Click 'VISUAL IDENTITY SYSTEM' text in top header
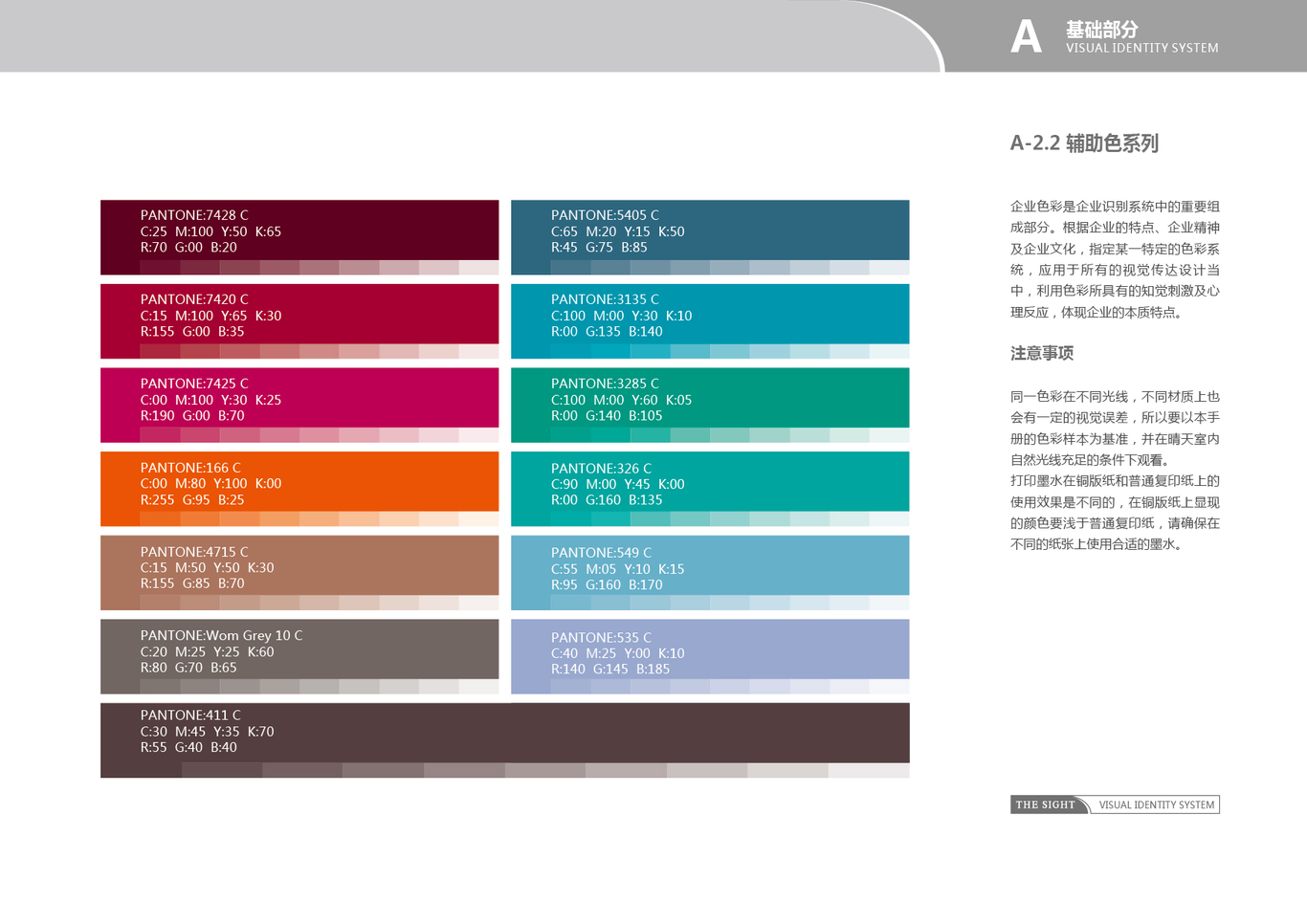The height and width of the screenshot is (924, 1307). point(1142,48)
